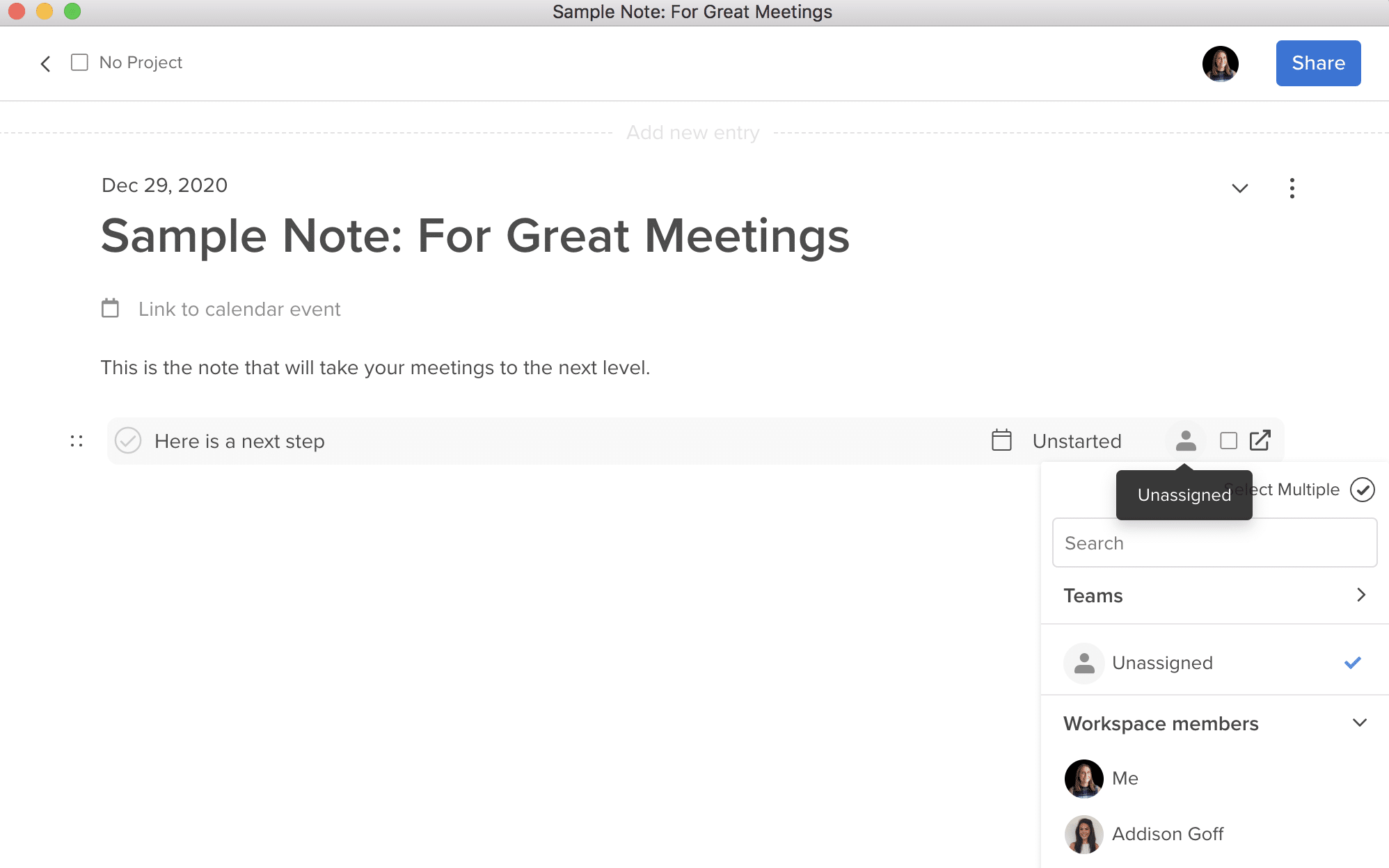Click the Share button
Image resolution: width=1389 pixels, height=868 pixels.
click(1318, 63)
